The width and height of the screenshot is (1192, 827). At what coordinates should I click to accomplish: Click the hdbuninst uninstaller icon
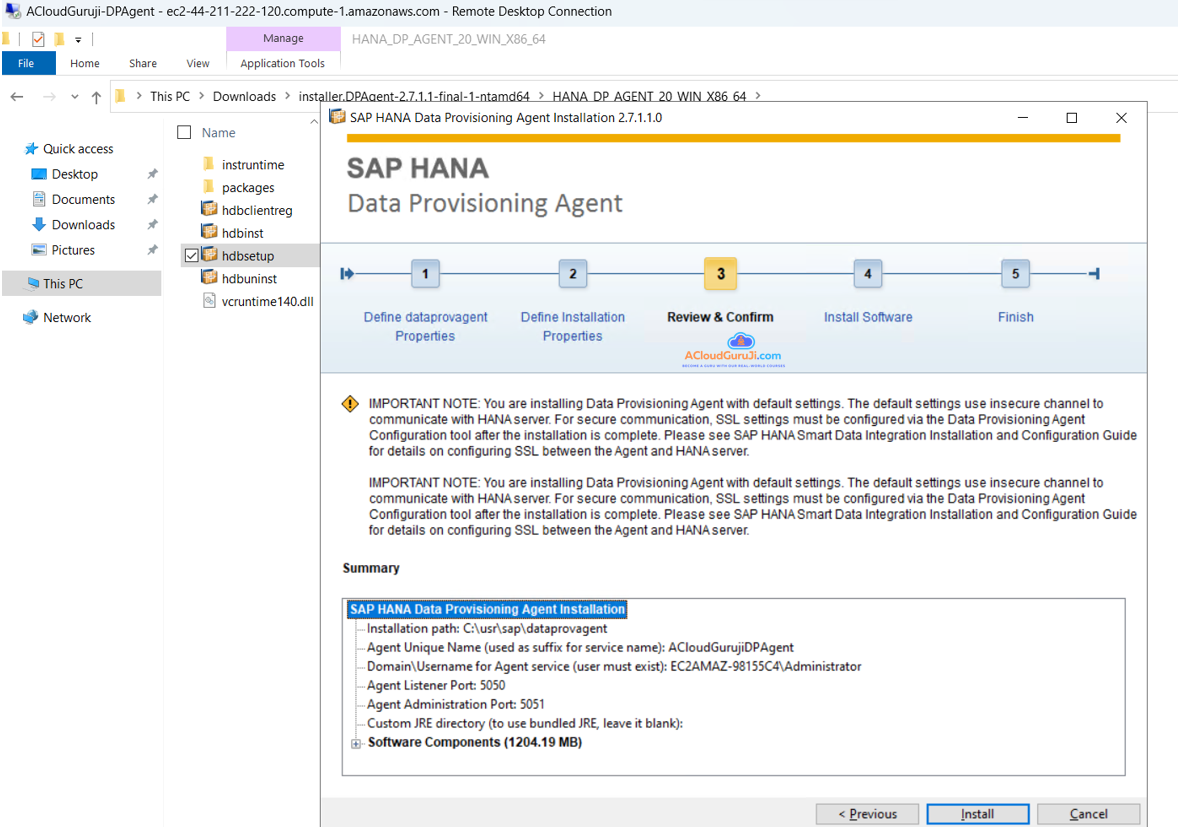pos(209,278)
